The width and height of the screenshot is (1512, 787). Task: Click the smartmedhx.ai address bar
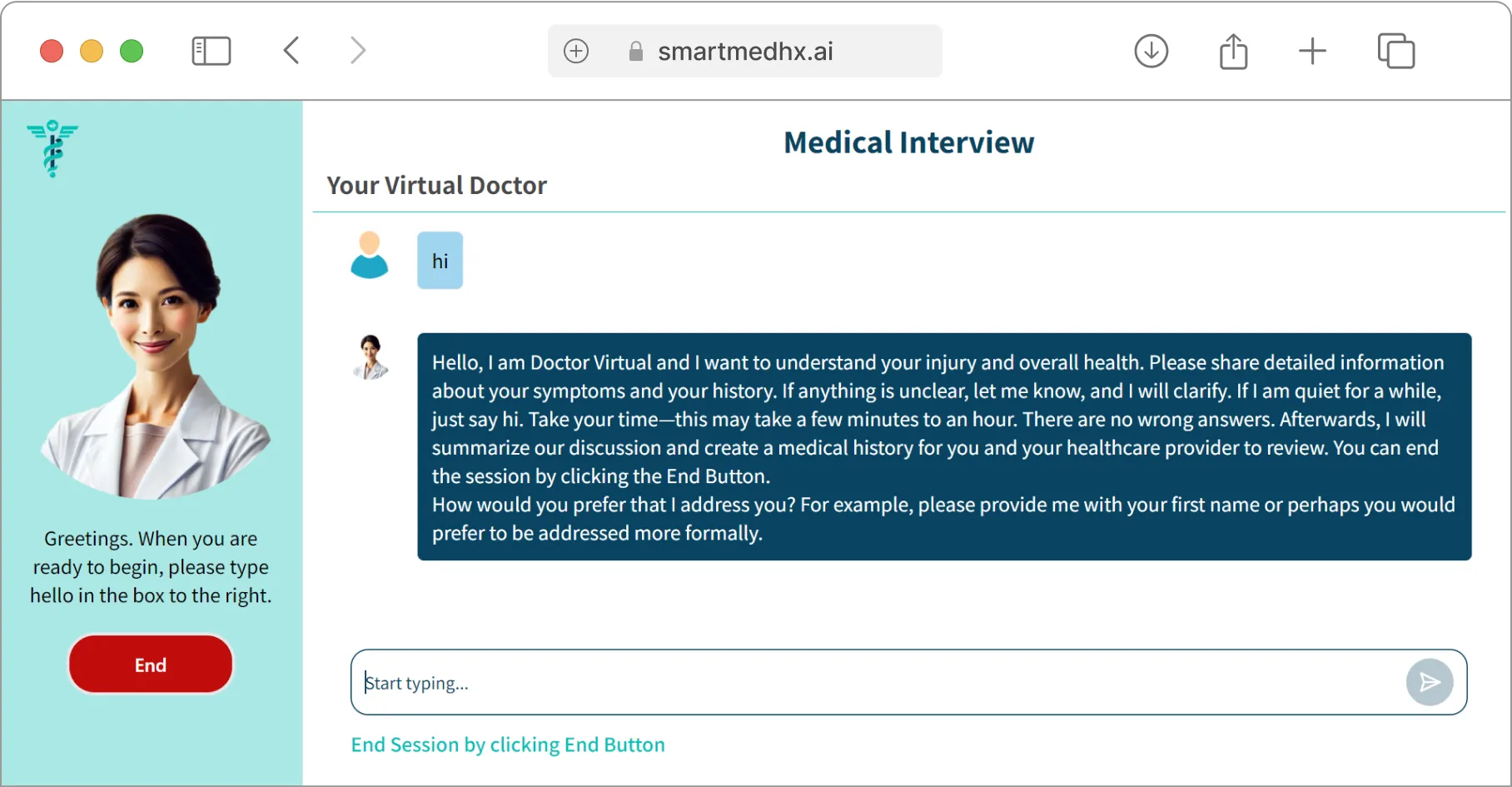coord(744,51)
